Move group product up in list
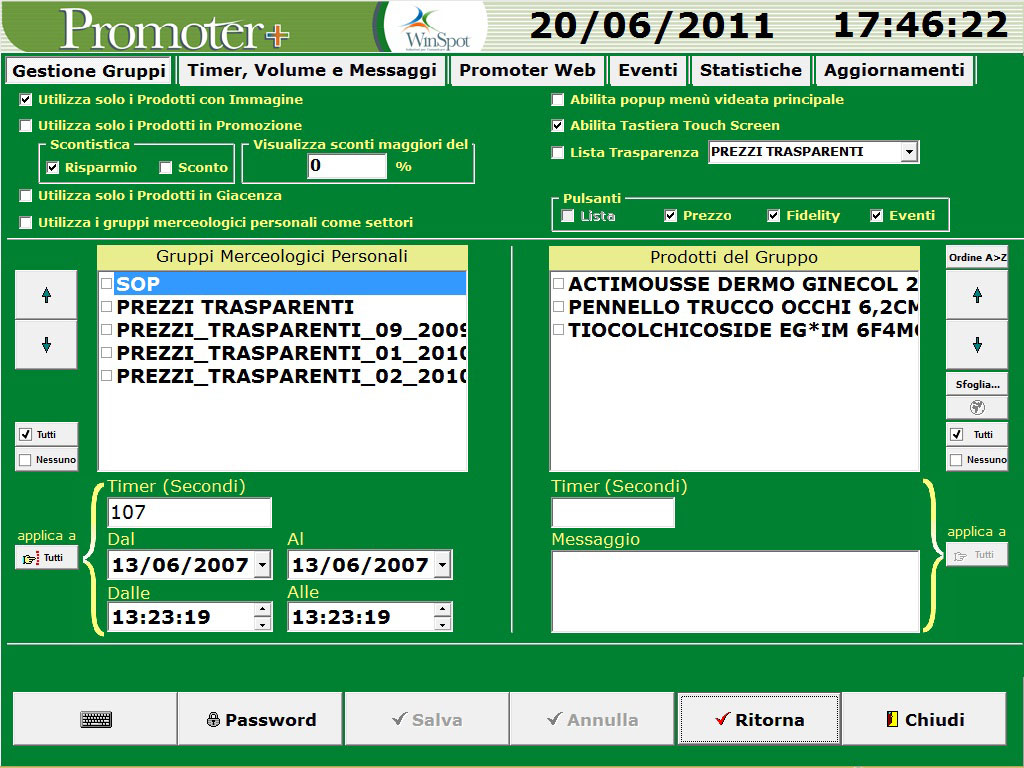This screenshot has height=768, width=1024. tap(977, 295)
